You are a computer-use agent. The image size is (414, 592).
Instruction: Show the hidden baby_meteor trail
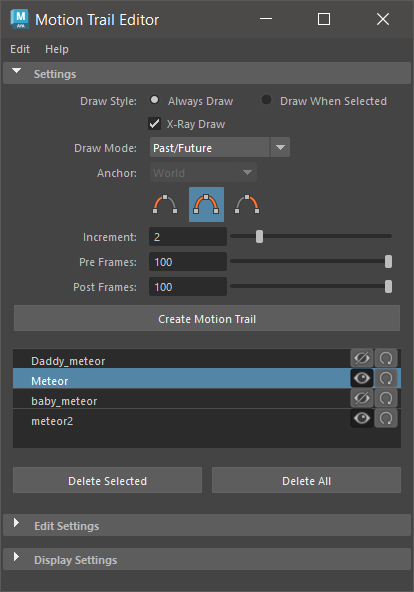362,398
